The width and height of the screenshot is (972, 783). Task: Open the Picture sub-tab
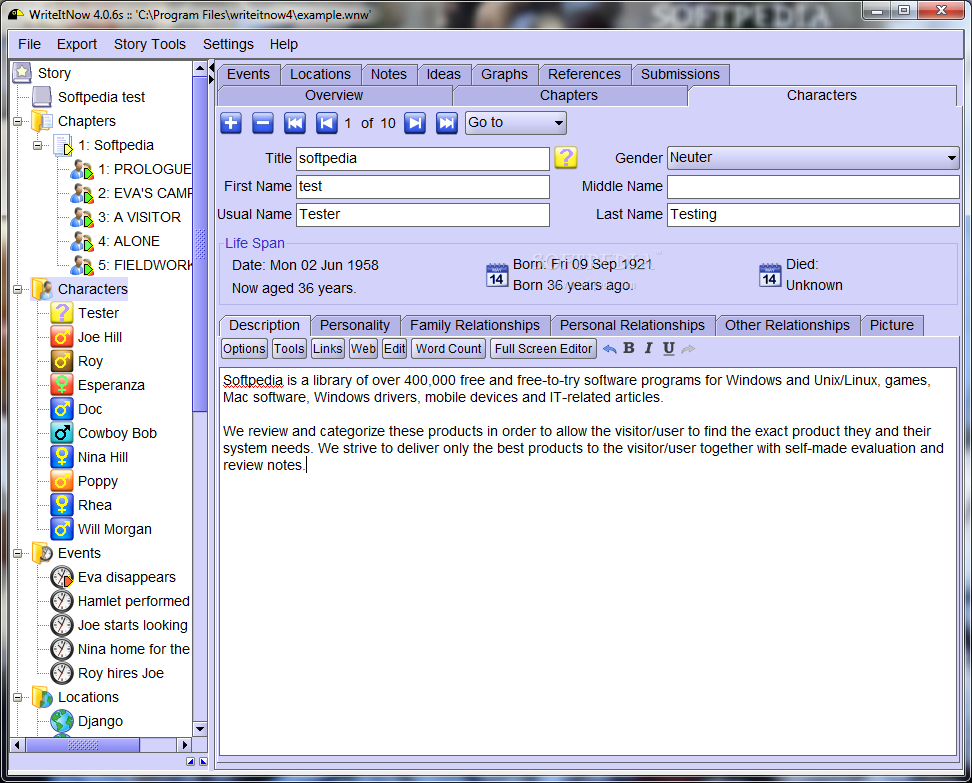click(x=891, y=325)
